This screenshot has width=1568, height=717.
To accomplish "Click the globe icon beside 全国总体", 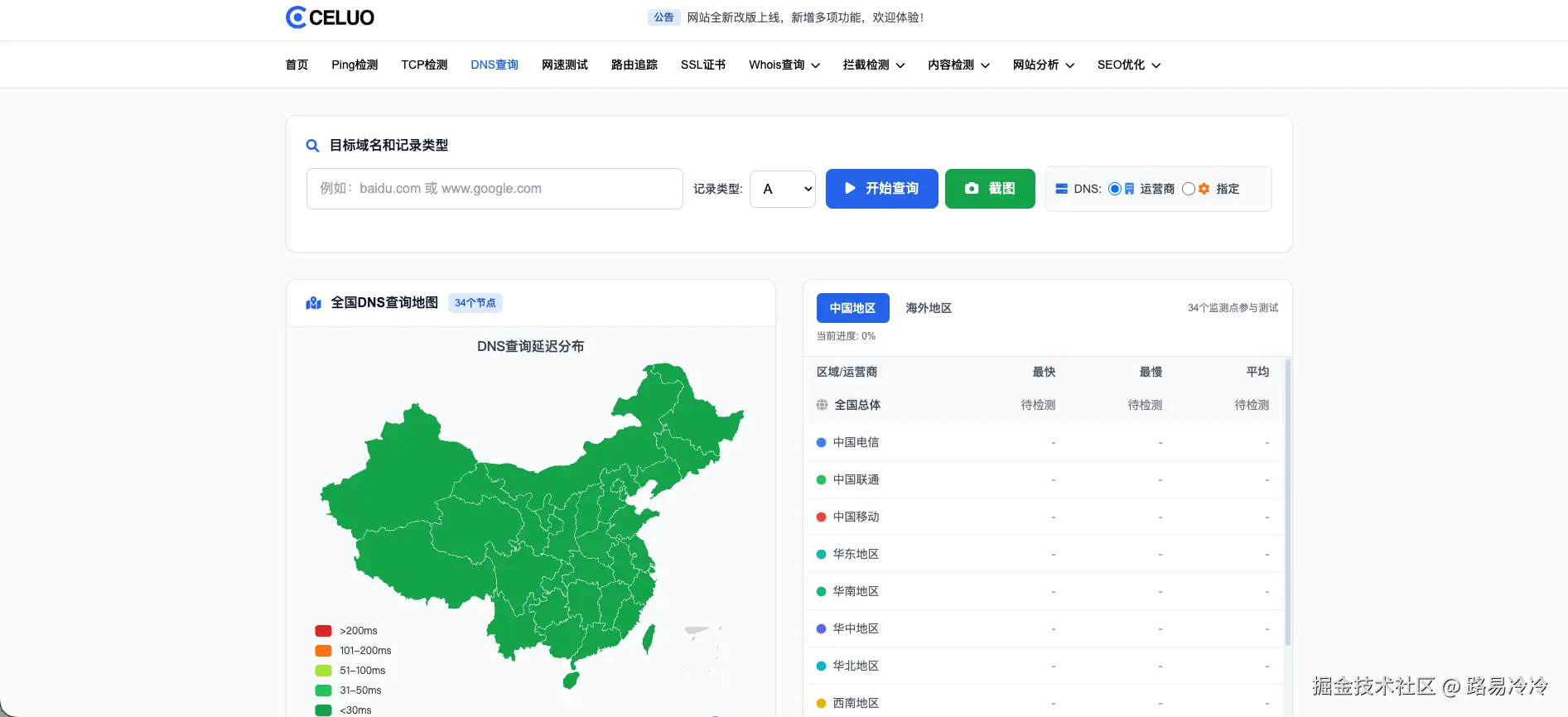I will 822,405.
